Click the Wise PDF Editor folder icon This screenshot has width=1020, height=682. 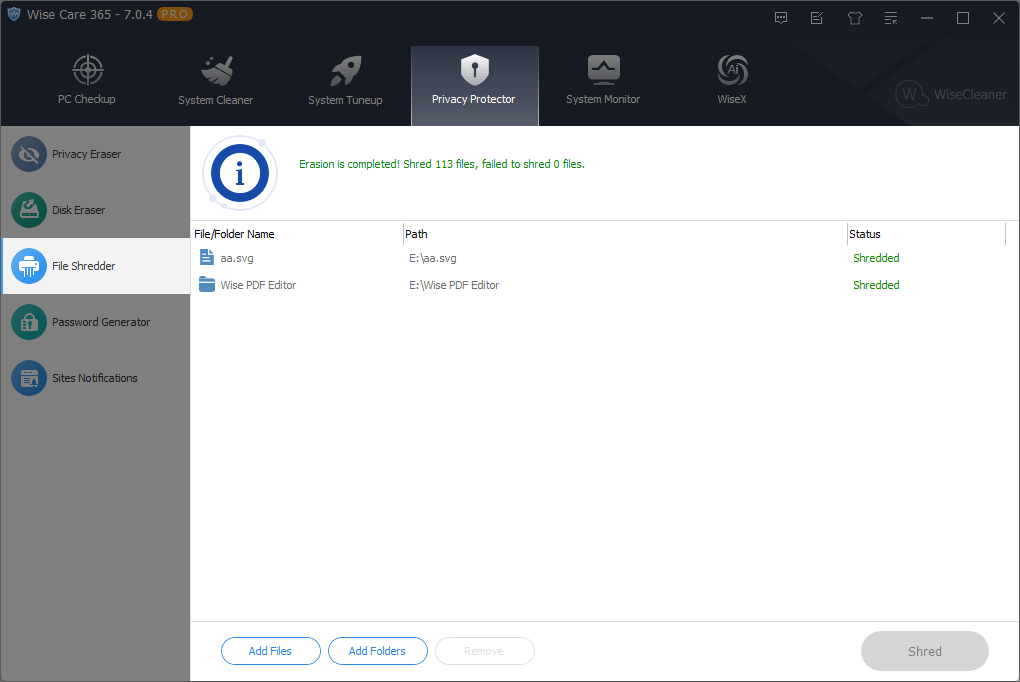207,284
